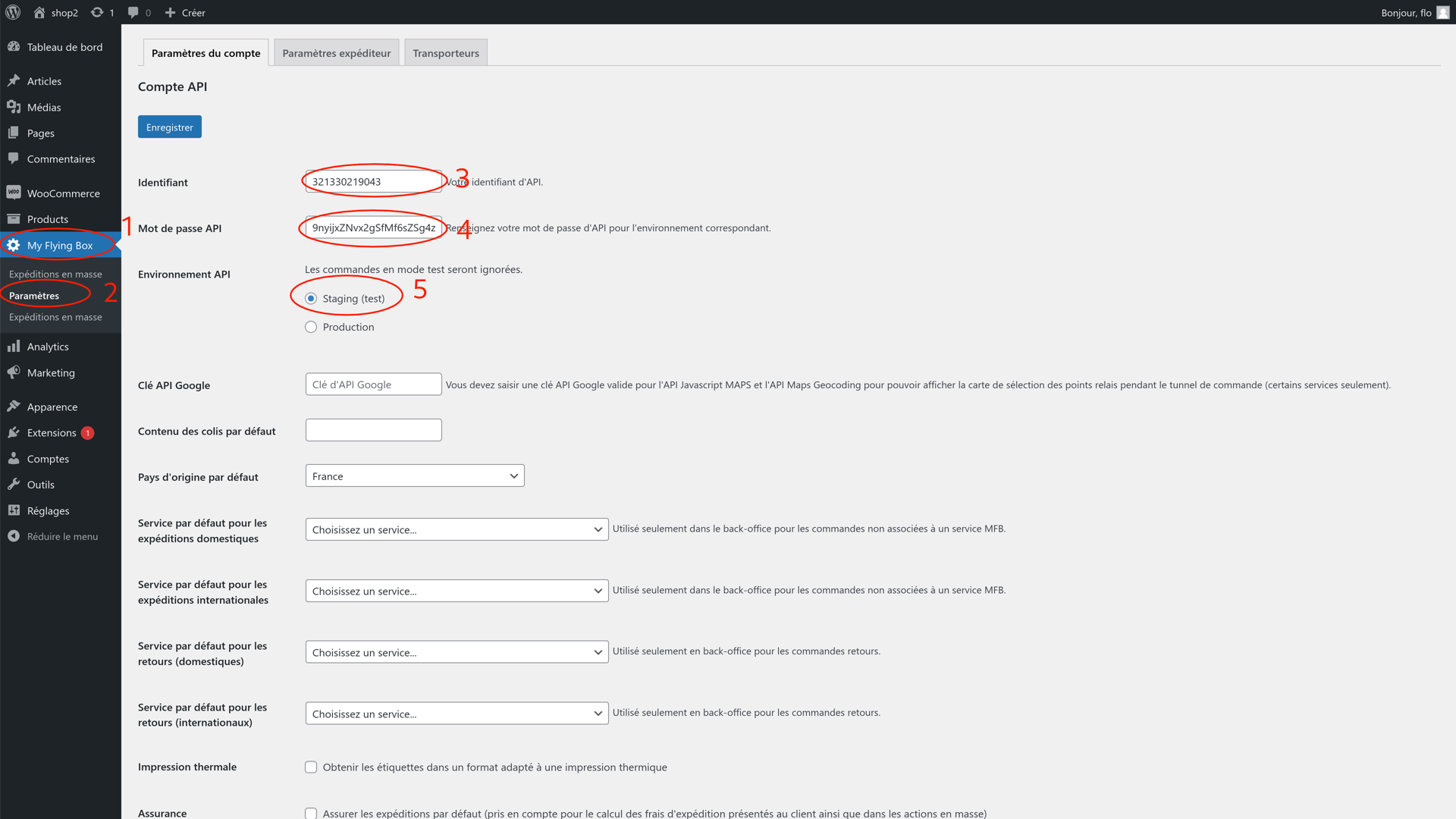Open the updates icon in admin bar
The width and height of the screenshot is (1456, 819).
pos(97,12)
